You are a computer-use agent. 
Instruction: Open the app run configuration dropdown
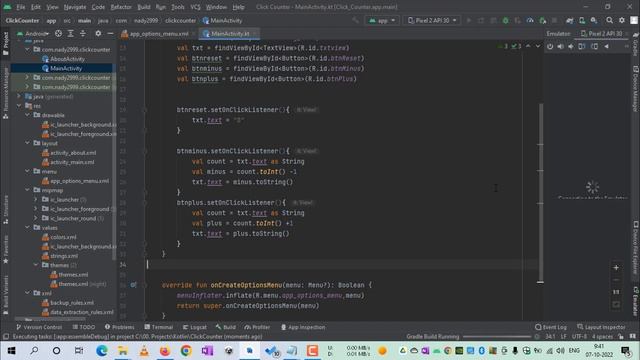point(382,20)
